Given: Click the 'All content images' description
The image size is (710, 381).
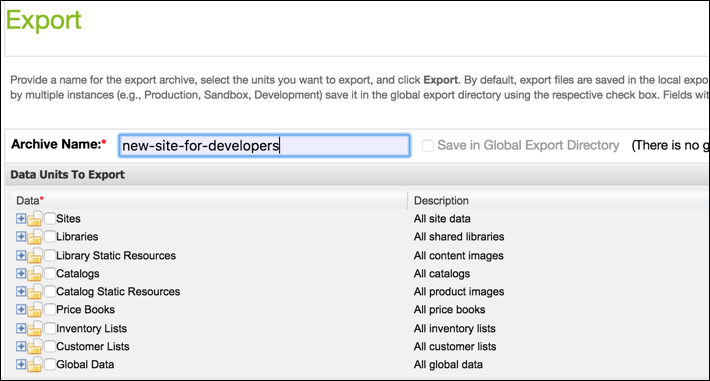Looking at the screenshot, I should coord(459,256).
